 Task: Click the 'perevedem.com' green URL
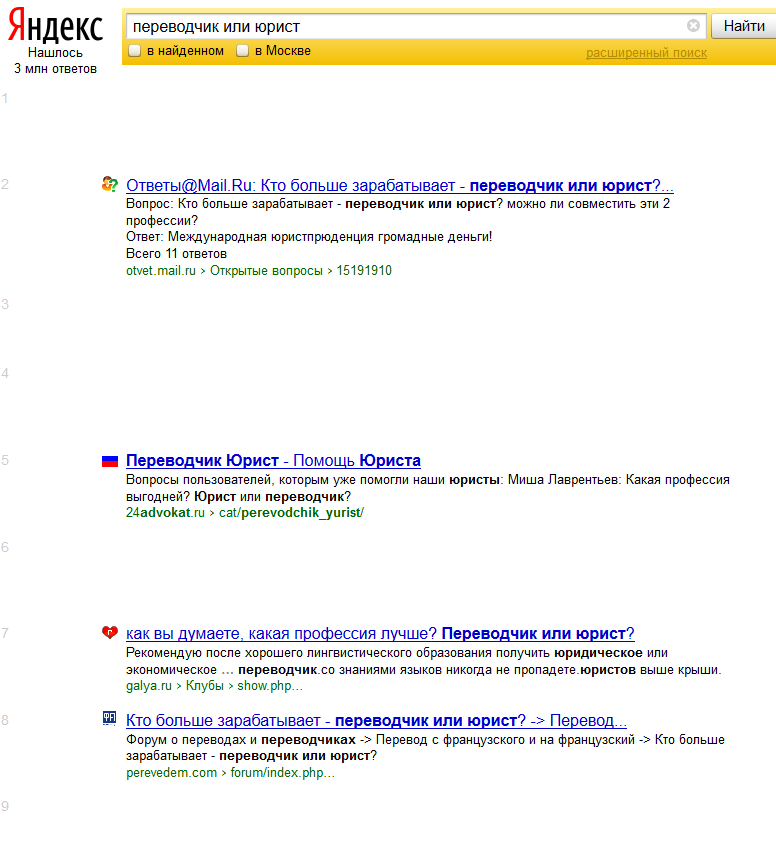click(171, 772)
